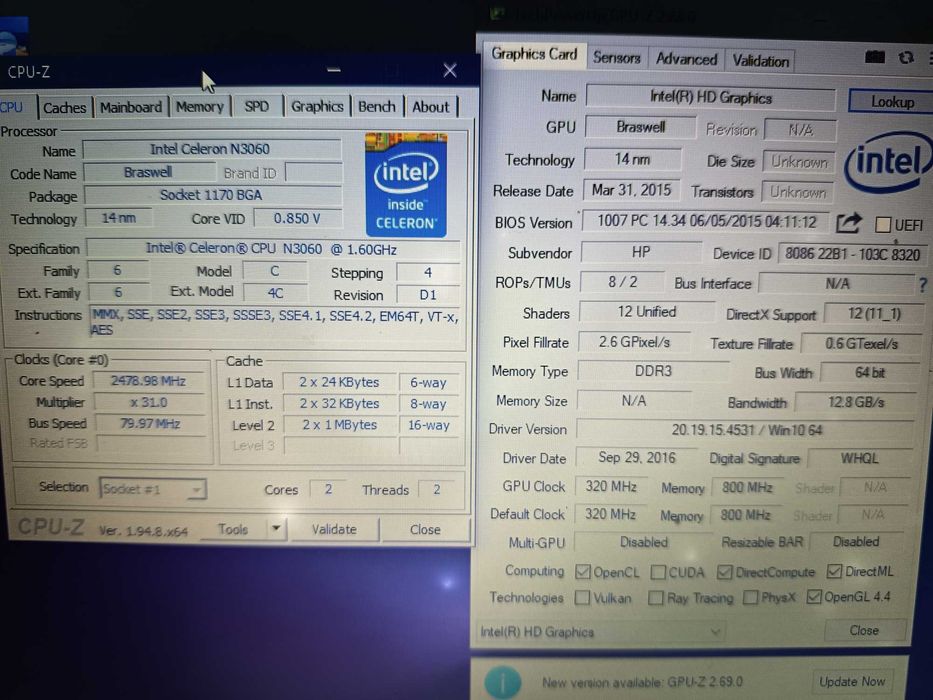Open the Intel(R) HD Graphics GPU selector dropdown
933x700 pixels.
(x=601, y=632)
